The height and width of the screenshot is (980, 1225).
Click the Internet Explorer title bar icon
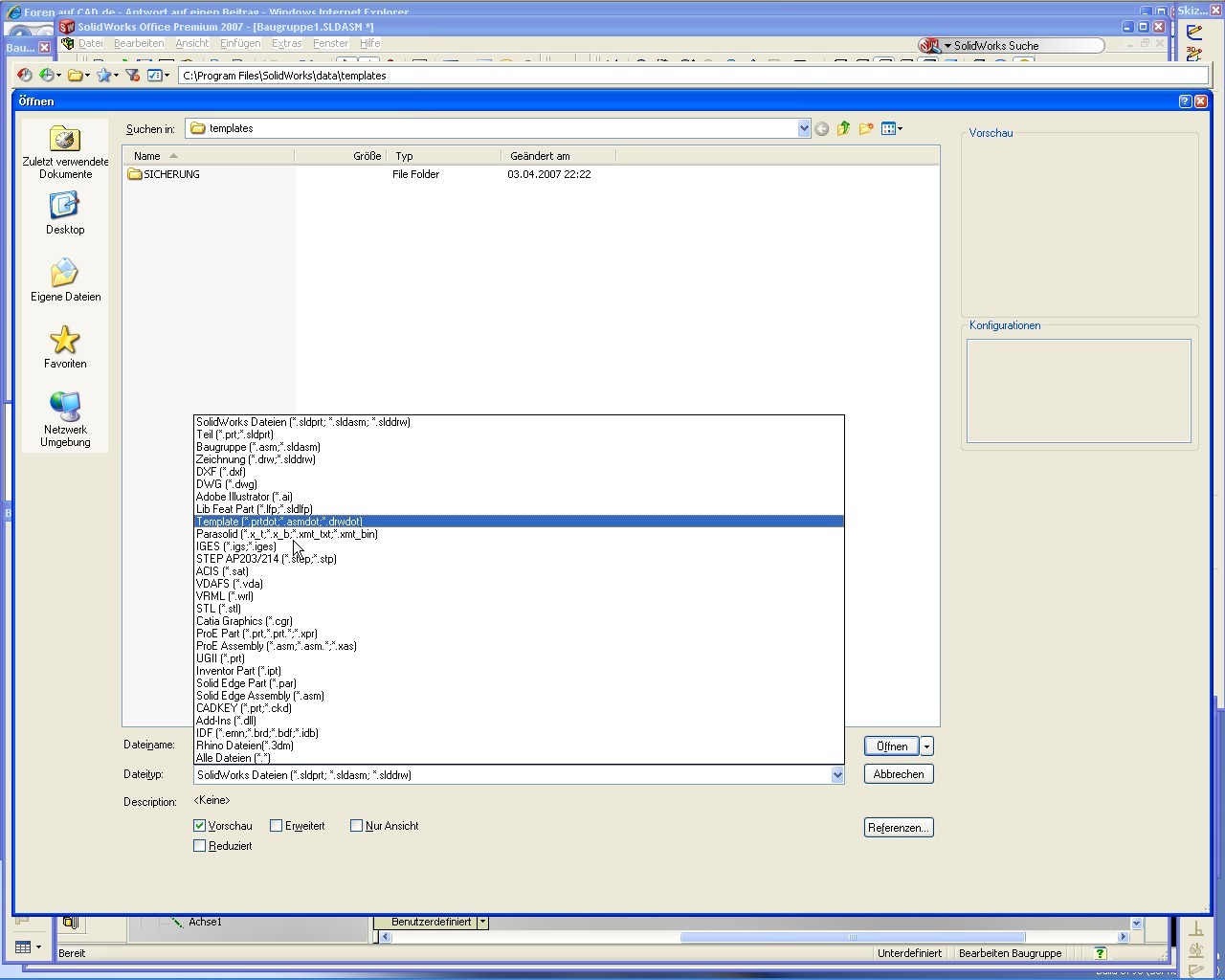13,11
